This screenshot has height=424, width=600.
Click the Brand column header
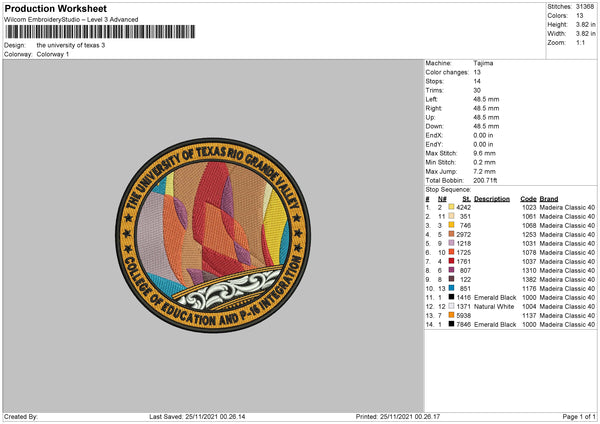pyautogui.click(x=549, y=199)
